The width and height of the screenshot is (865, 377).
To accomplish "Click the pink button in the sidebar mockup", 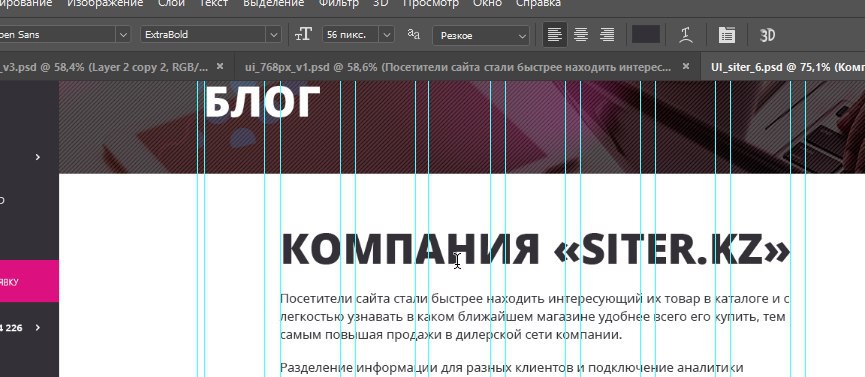I will [x=29, y=281].
